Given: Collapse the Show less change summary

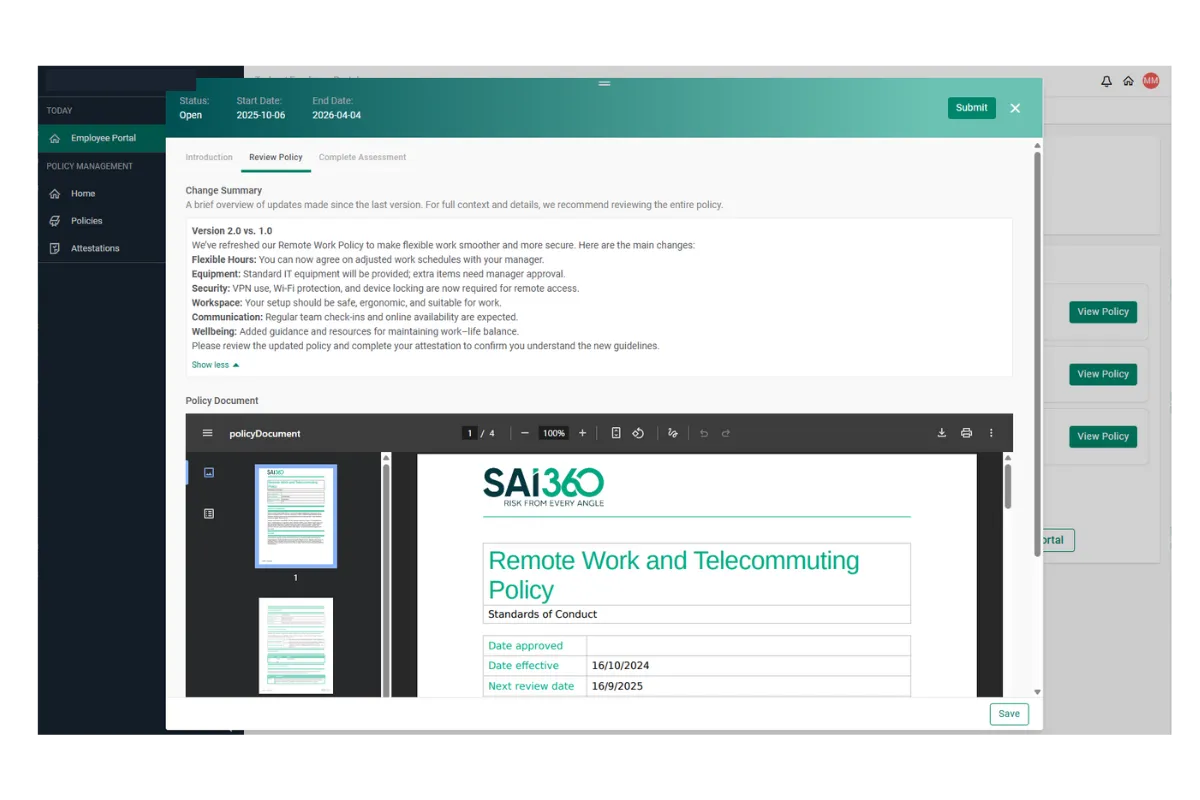Looking at the screenshot, I should tap(214, 364).
